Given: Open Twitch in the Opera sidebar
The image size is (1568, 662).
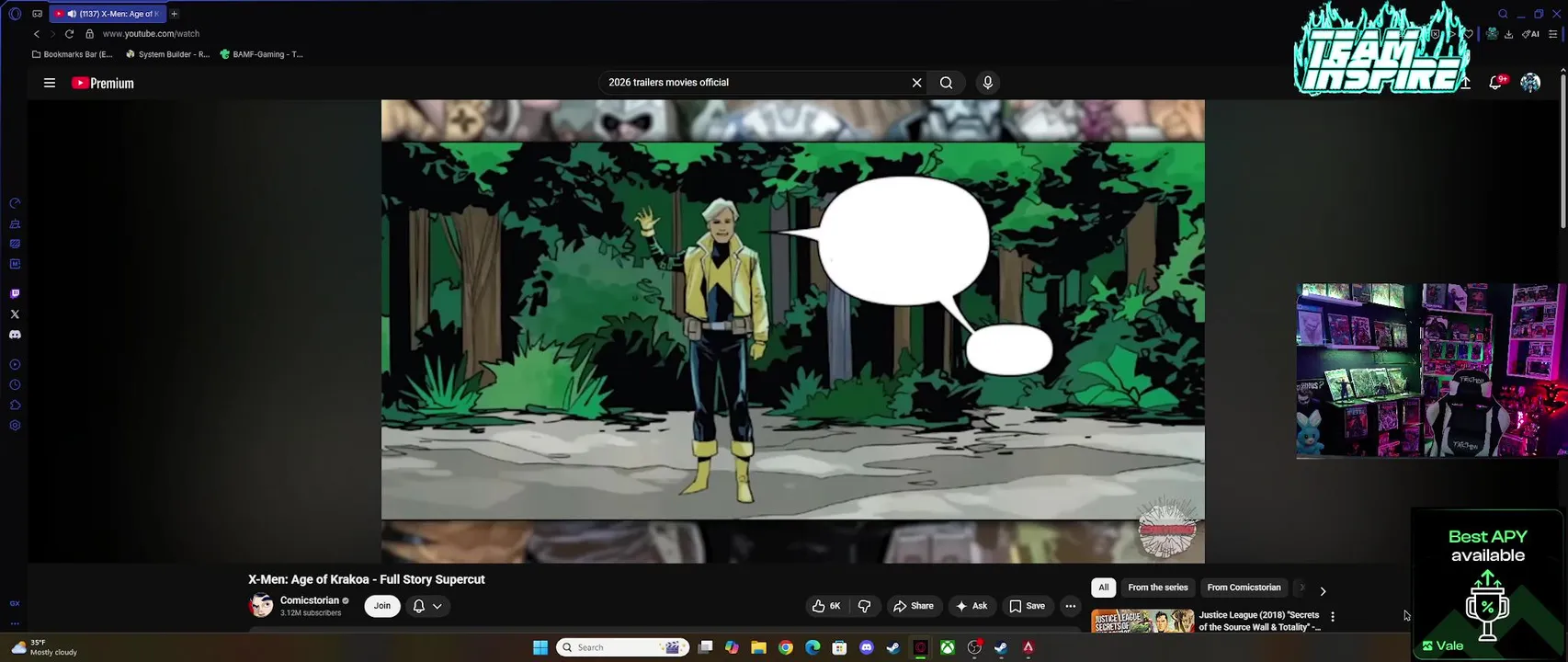Looking at the screenshot, I should coord(15,294).
